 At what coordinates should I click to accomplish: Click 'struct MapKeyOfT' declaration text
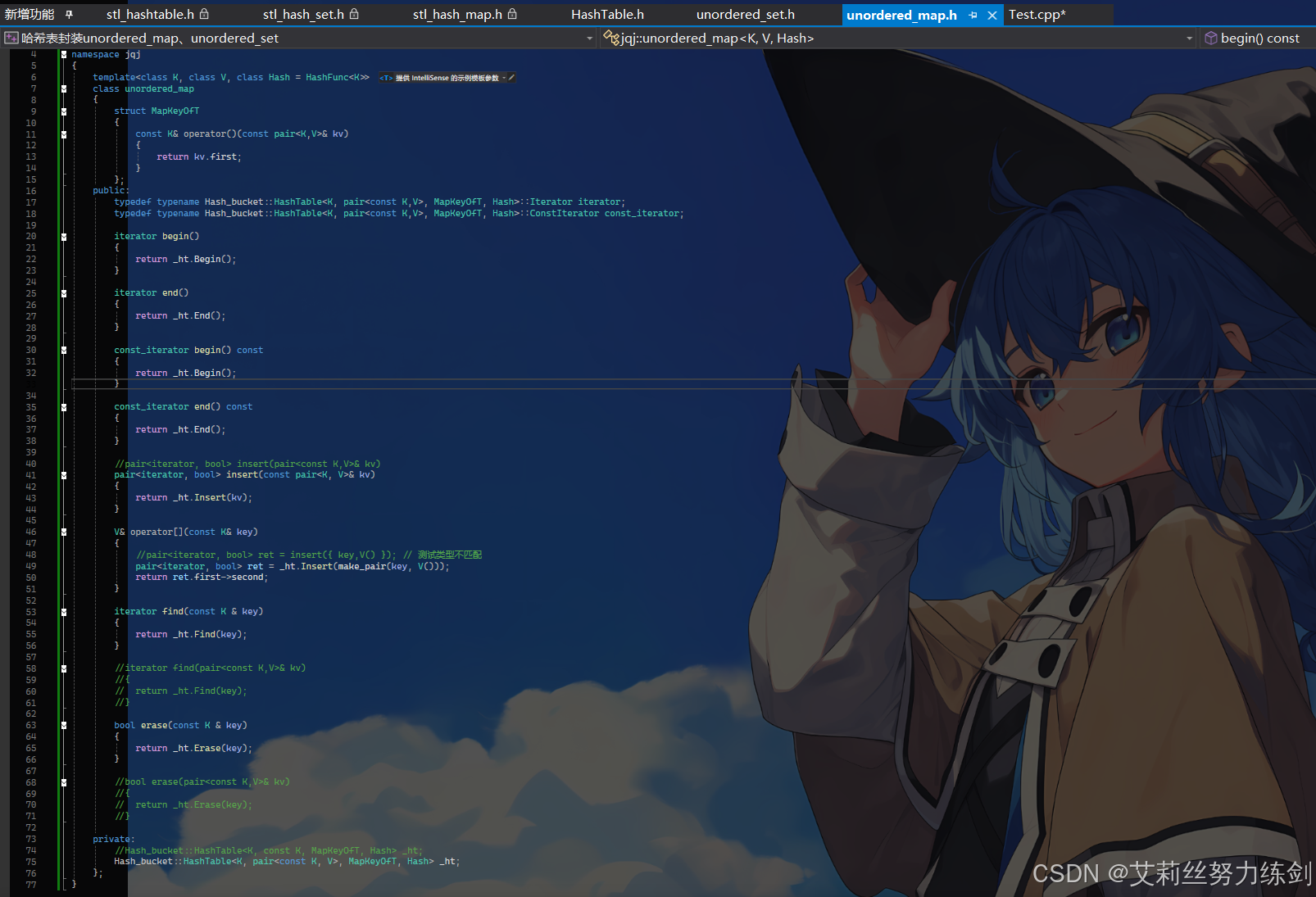[x=157, y=111]
